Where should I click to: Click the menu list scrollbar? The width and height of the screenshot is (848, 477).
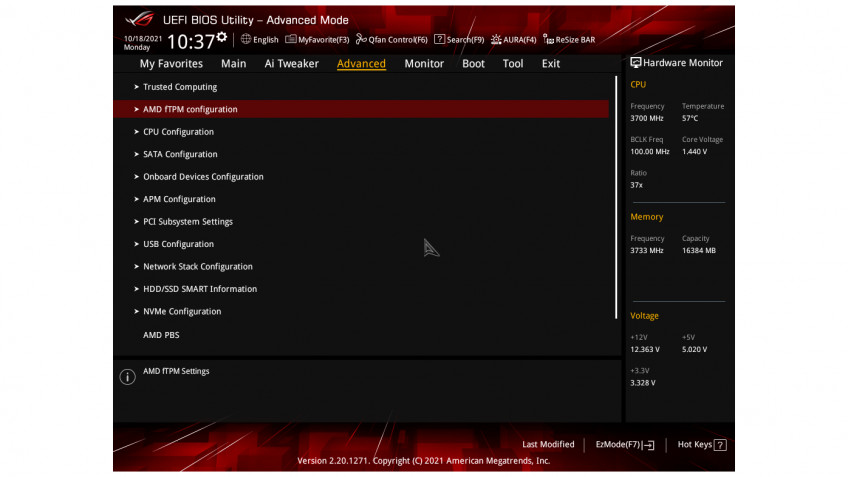pos(616,197)
